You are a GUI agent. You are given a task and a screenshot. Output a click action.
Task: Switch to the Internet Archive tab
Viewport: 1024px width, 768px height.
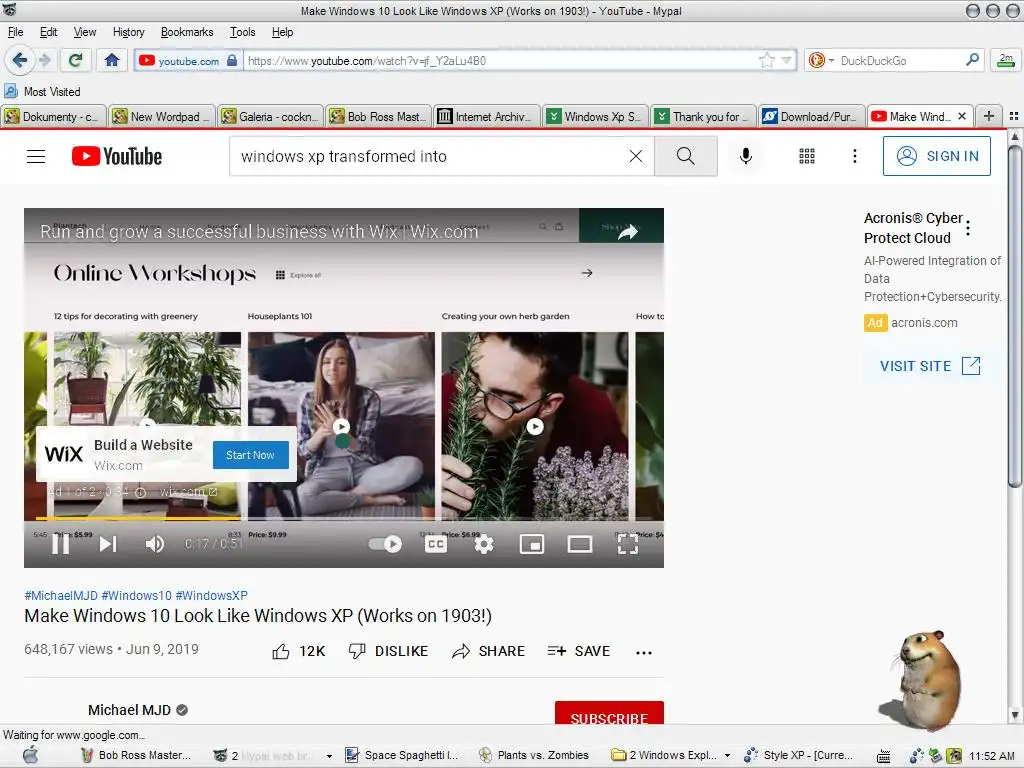tap(487, 116)
